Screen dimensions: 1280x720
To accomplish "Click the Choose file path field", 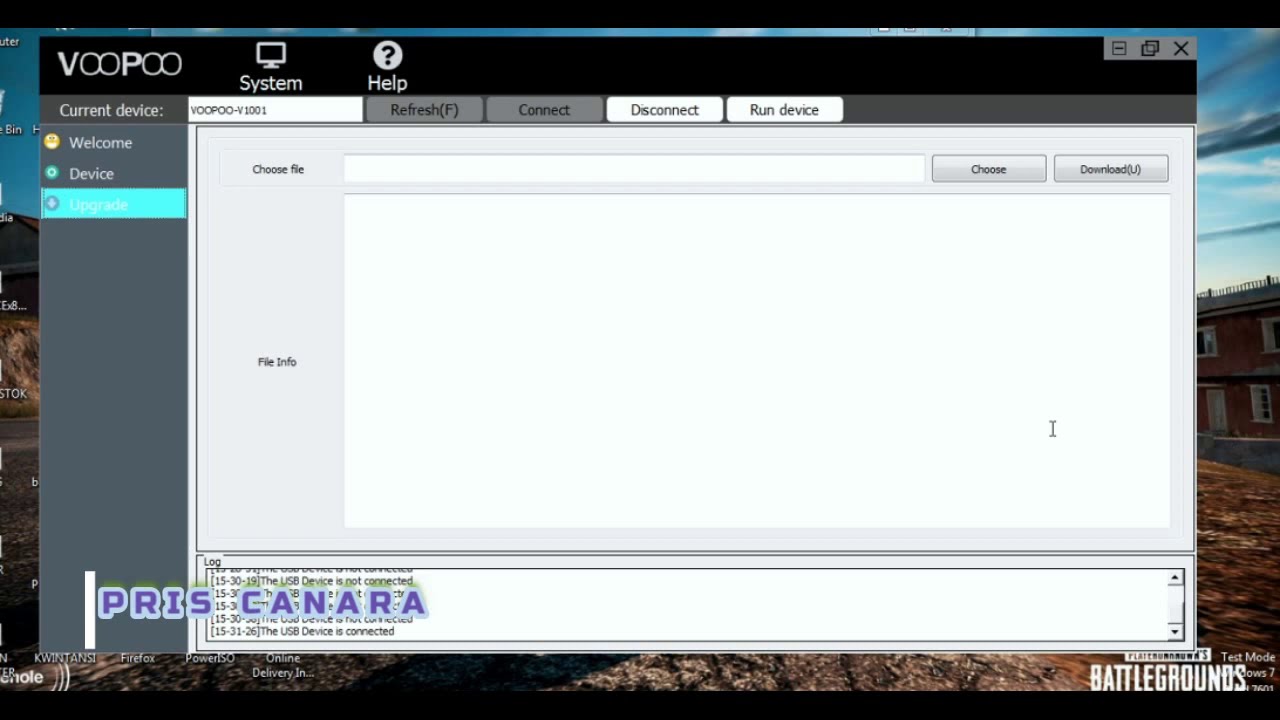I will (634, 169).
